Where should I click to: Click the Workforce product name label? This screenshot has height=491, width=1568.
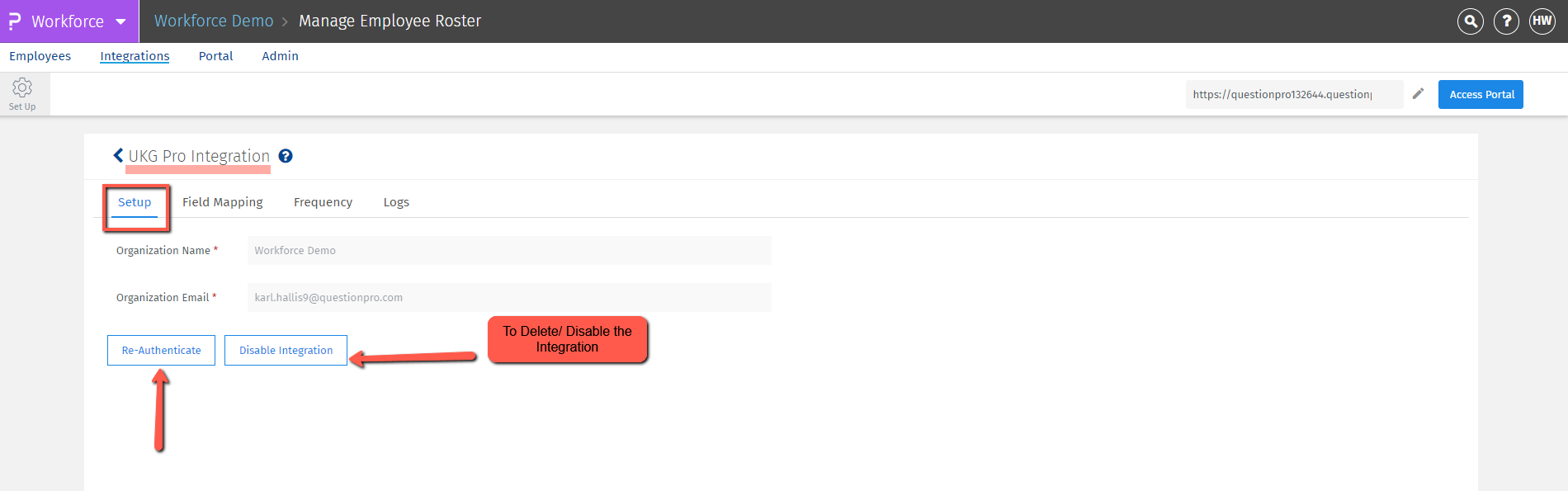click(68, 21)
